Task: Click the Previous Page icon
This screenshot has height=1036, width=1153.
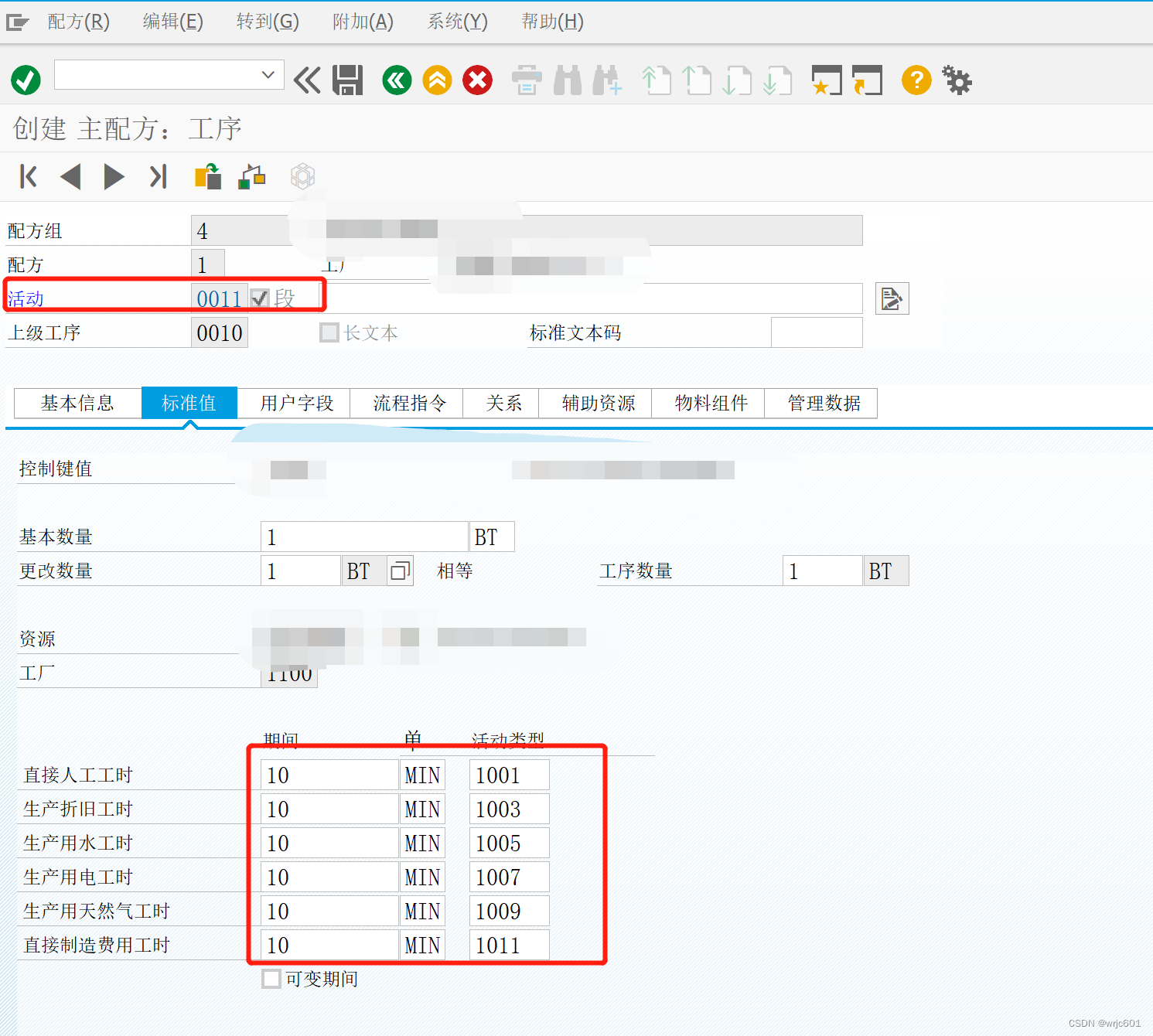Action: 697,80
